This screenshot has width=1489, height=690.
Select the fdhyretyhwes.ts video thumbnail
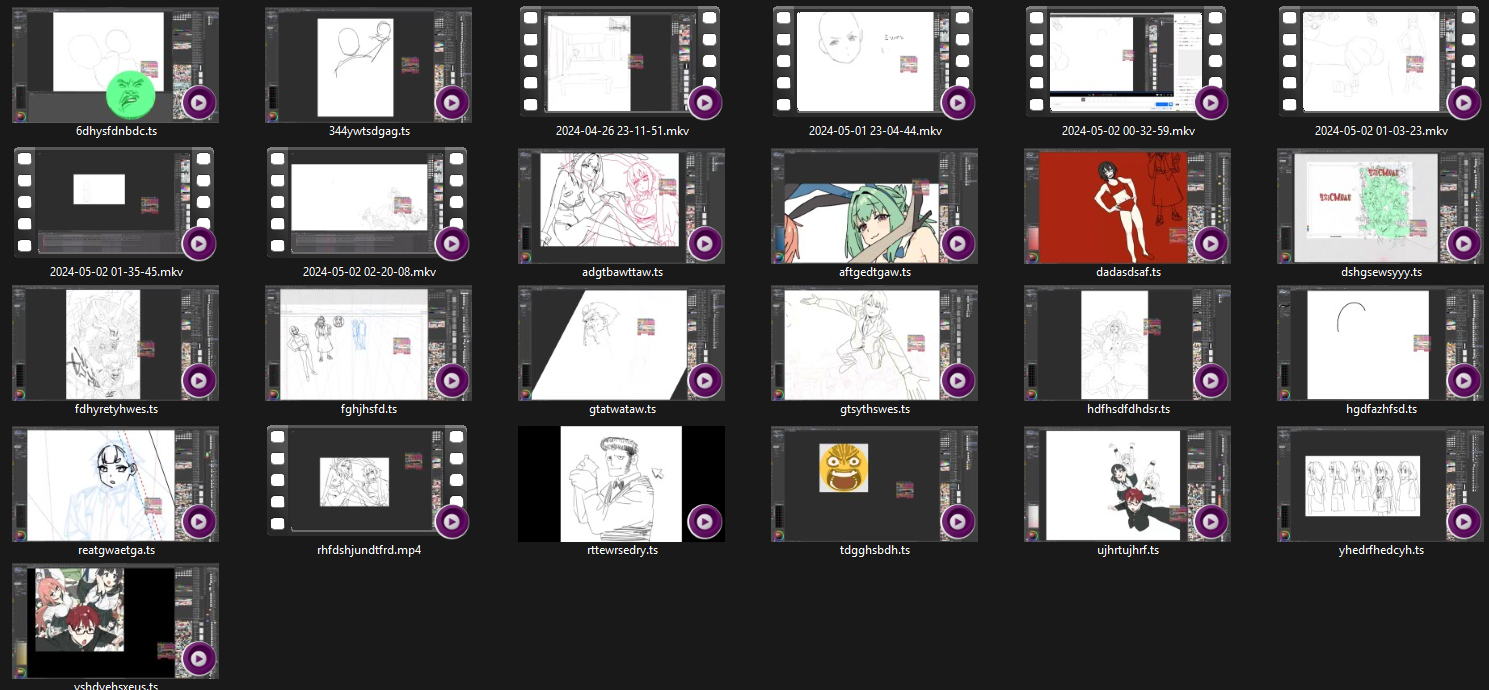coord(115,344)
